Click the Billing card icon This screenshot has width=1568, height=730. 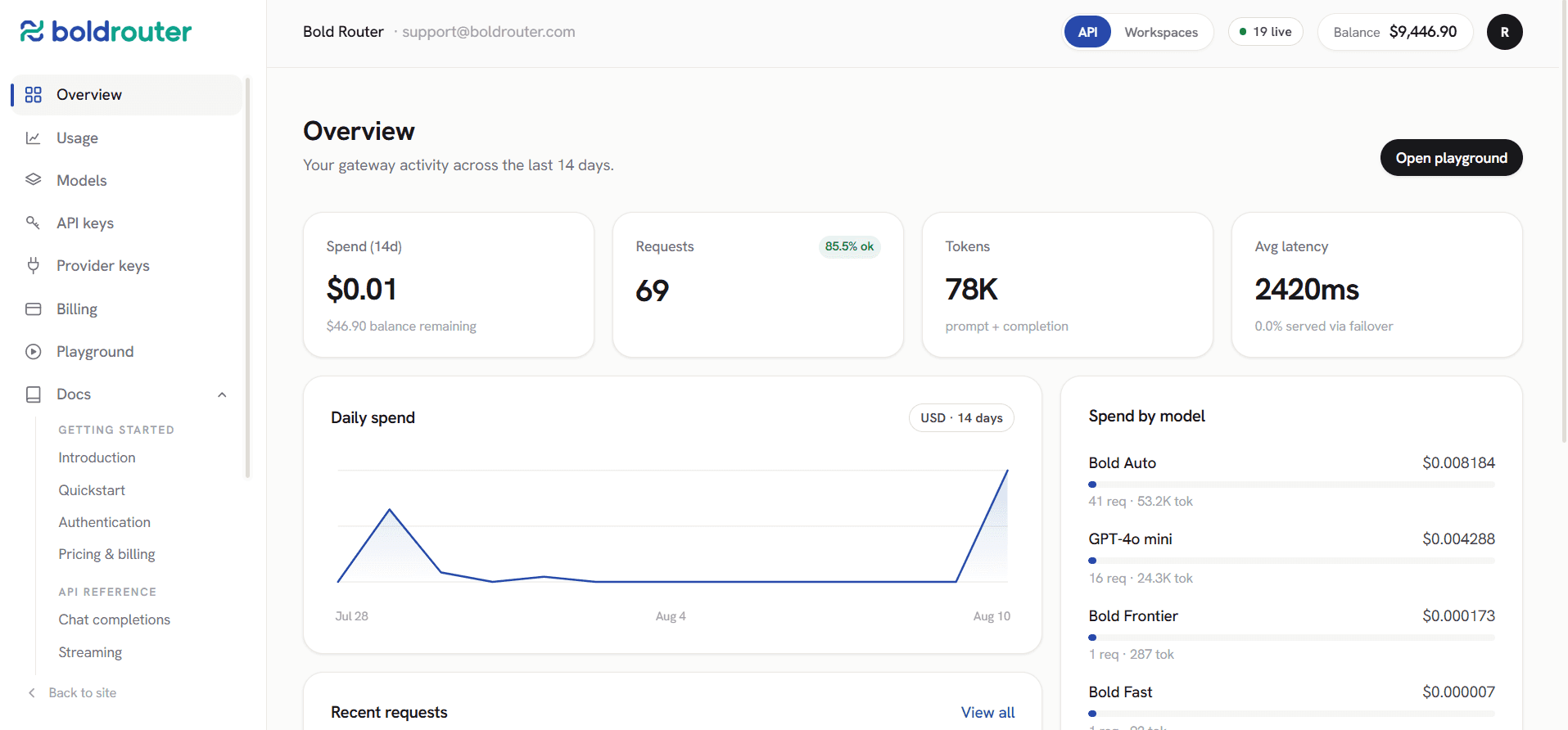pyautogui.click(x=33, y=309)
